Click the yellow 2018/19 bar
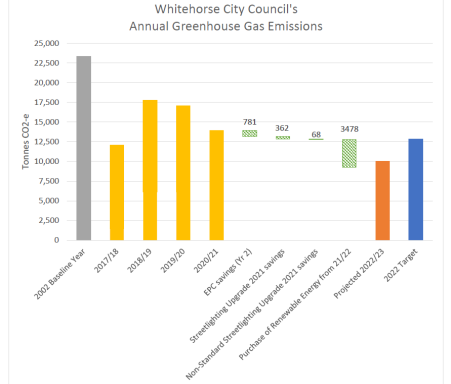 click(150, 170)
